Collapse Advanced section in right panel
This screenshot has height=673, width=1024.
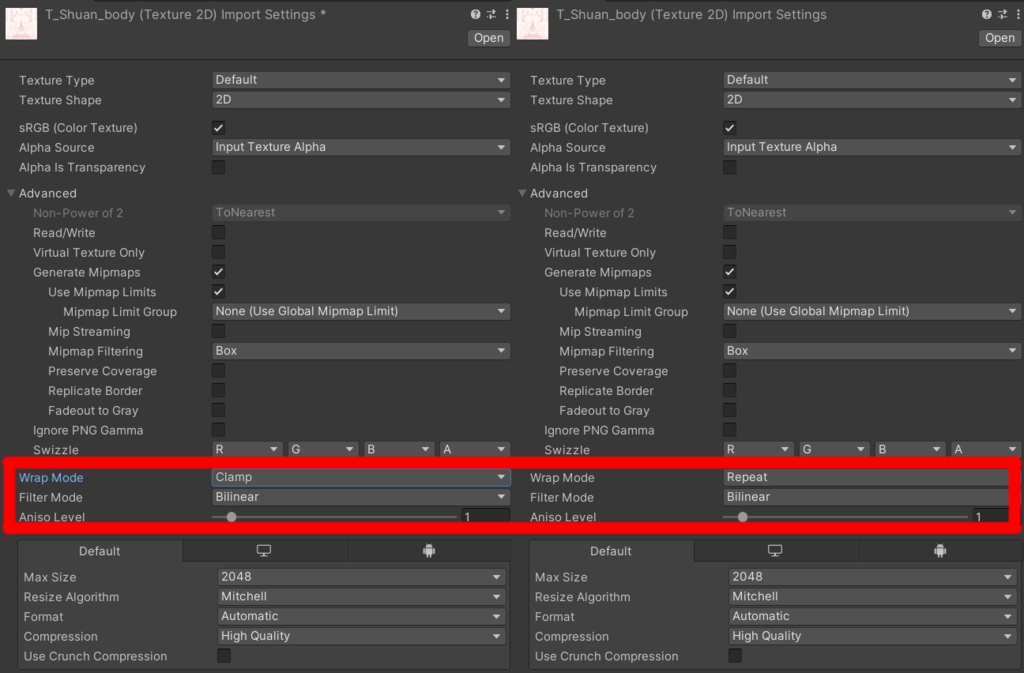(x=522, y=193)
